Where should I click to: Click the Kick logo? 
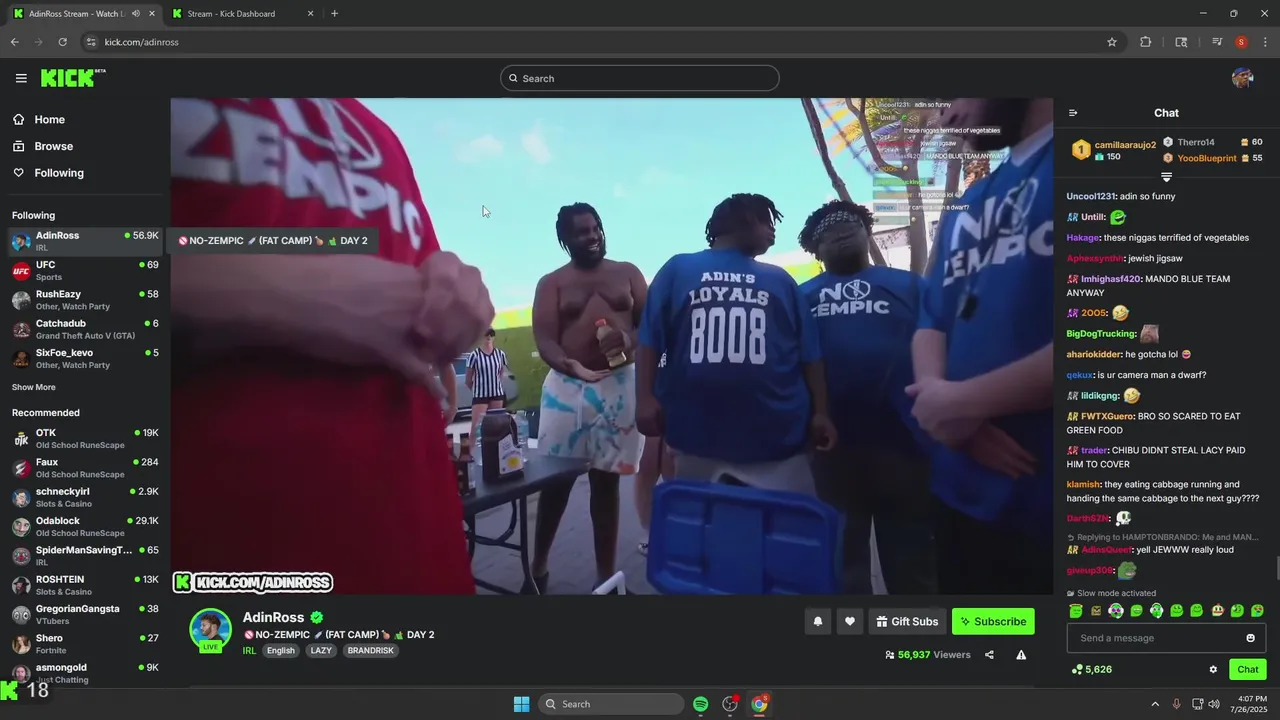[72, 78]
